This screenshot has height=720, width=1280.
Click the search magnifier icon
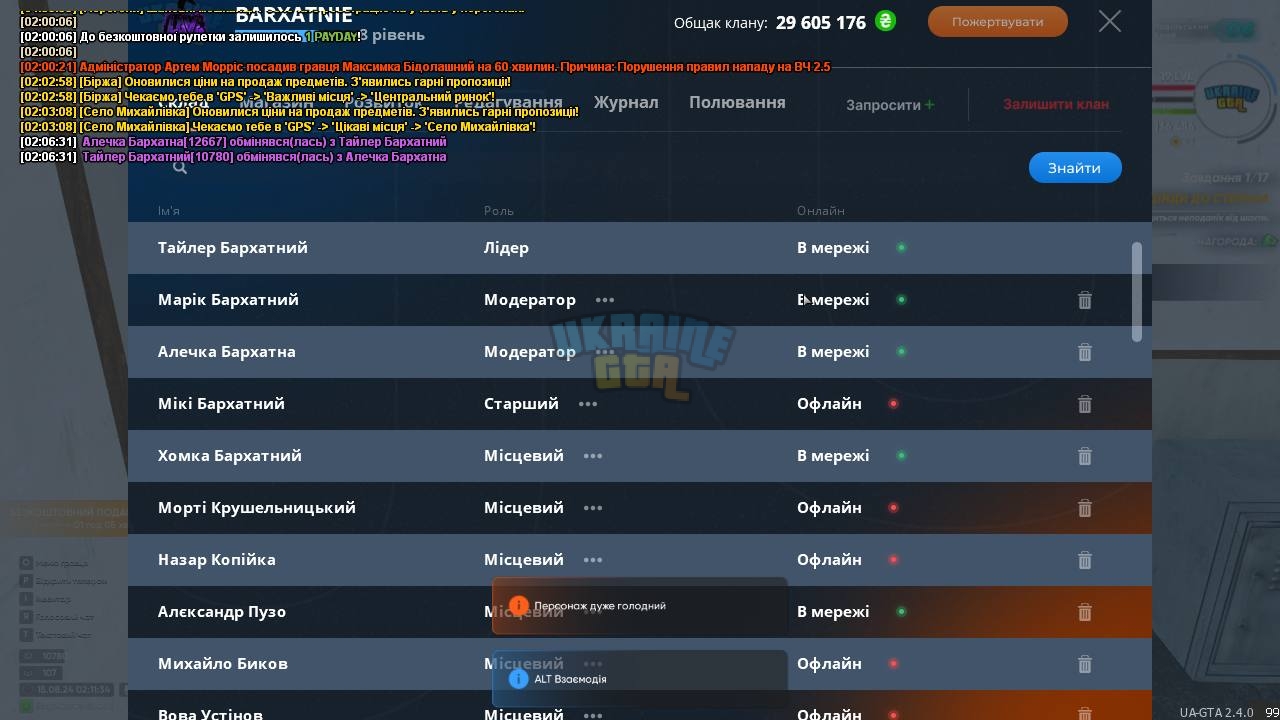point(180,168)
